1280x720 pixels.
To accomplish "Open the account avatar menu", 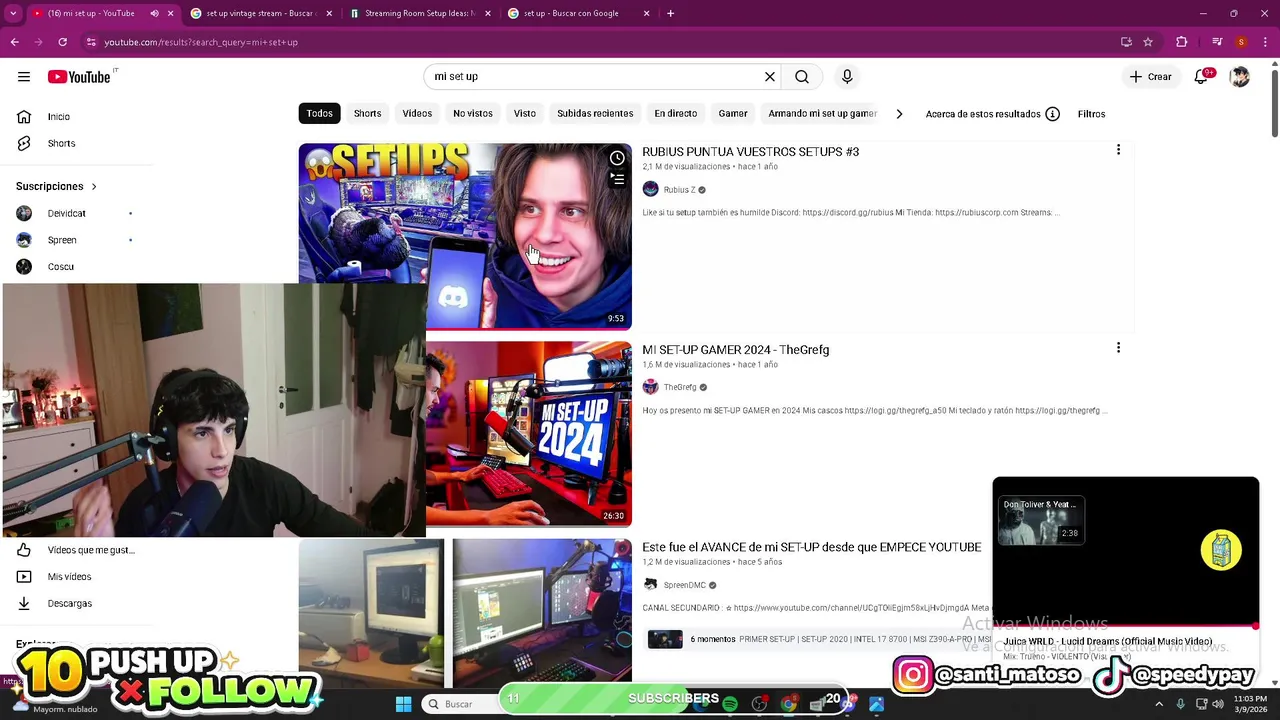I will click(1240, 77).
